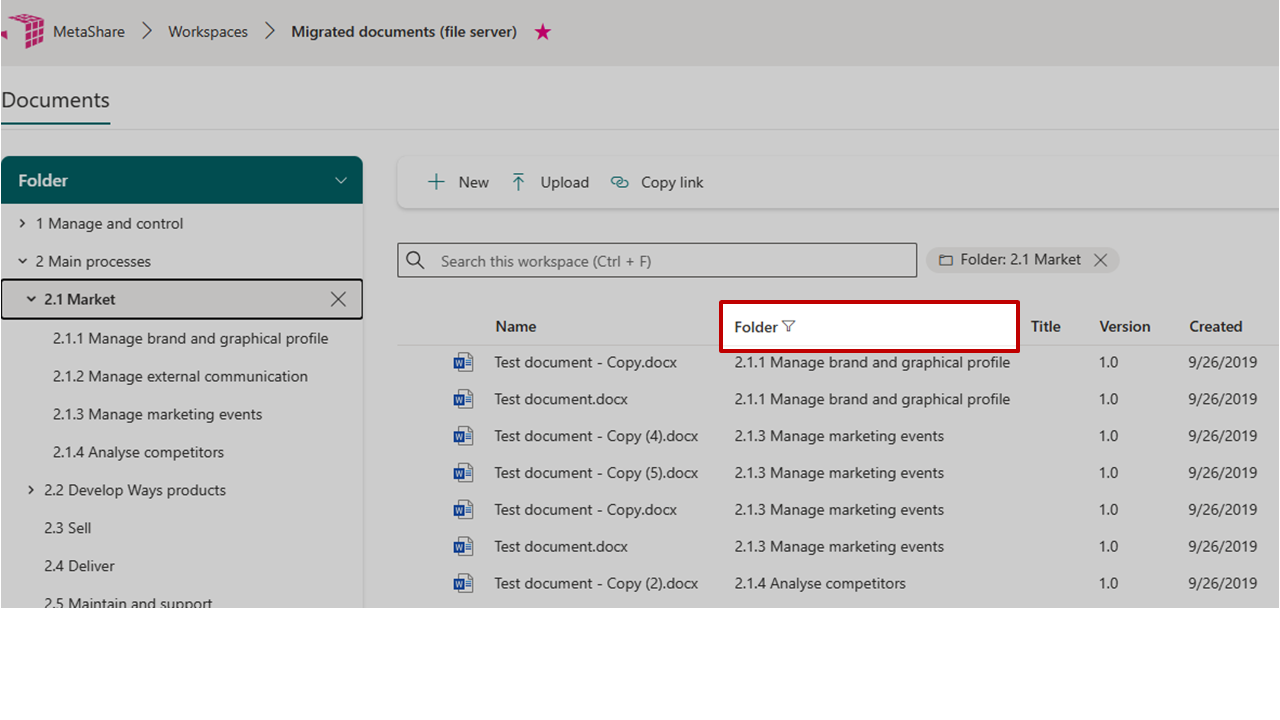
Task: Go to Workspaces in the breadcrumb
Action: (x=208, y=32)
